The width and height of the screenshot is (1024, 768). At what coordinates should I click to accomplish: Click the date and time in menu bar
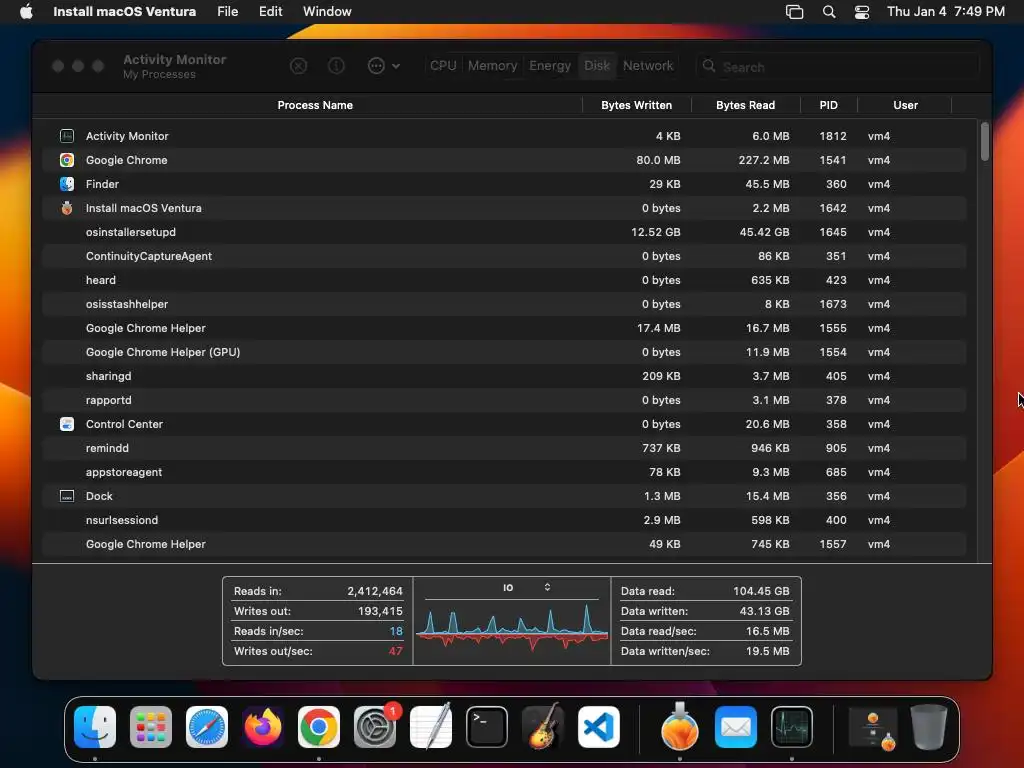click(946, 12)
